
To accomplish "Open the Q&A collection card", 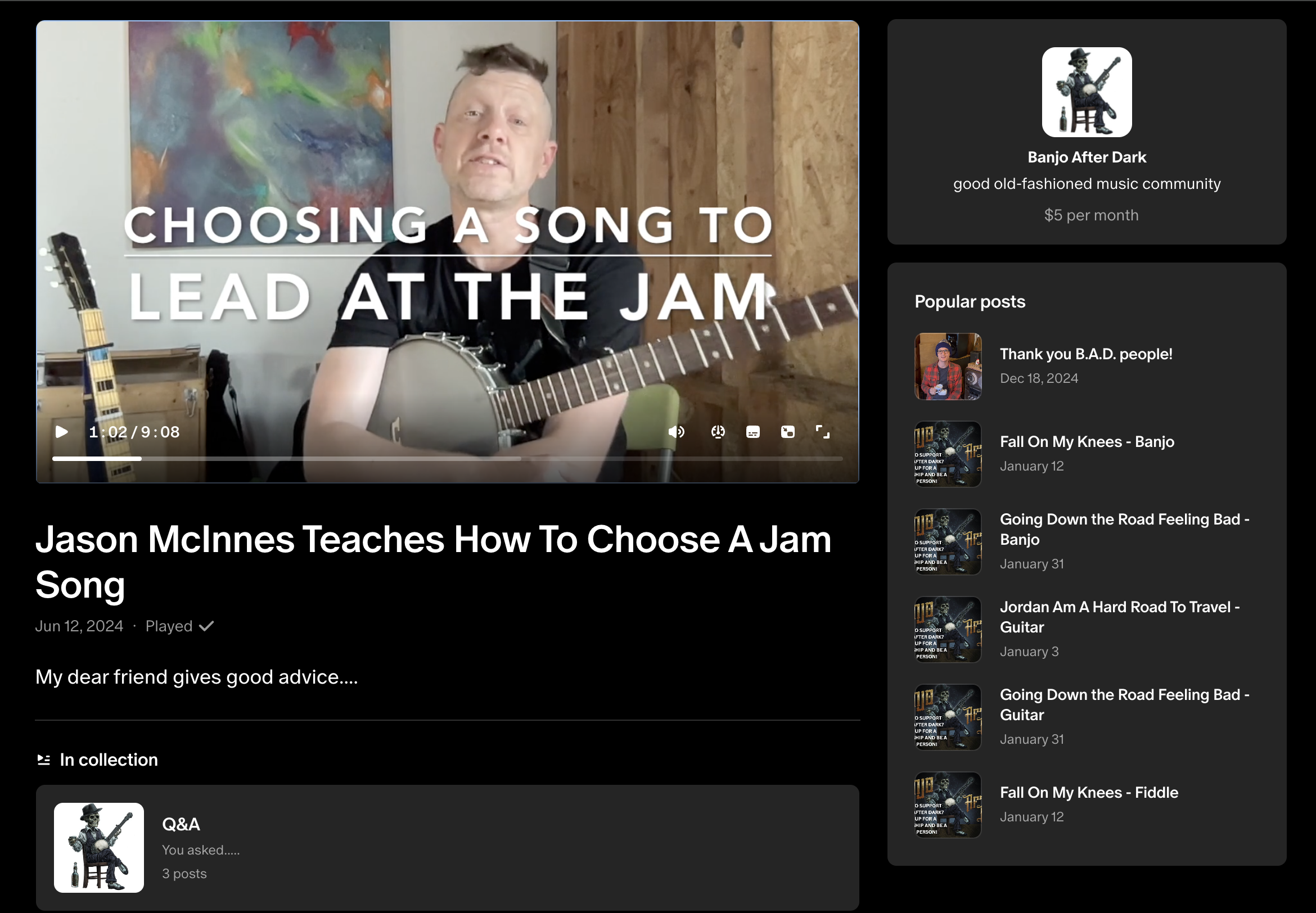I will (x=447, y=847).
